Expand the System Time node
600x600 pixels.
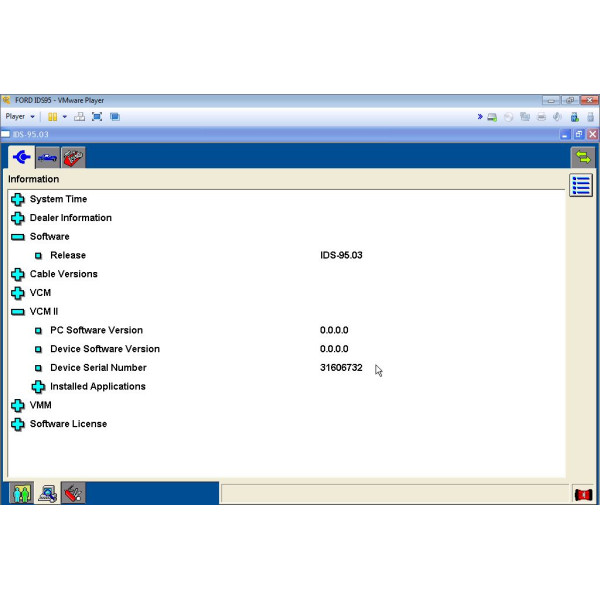click(x=18, y=199)
